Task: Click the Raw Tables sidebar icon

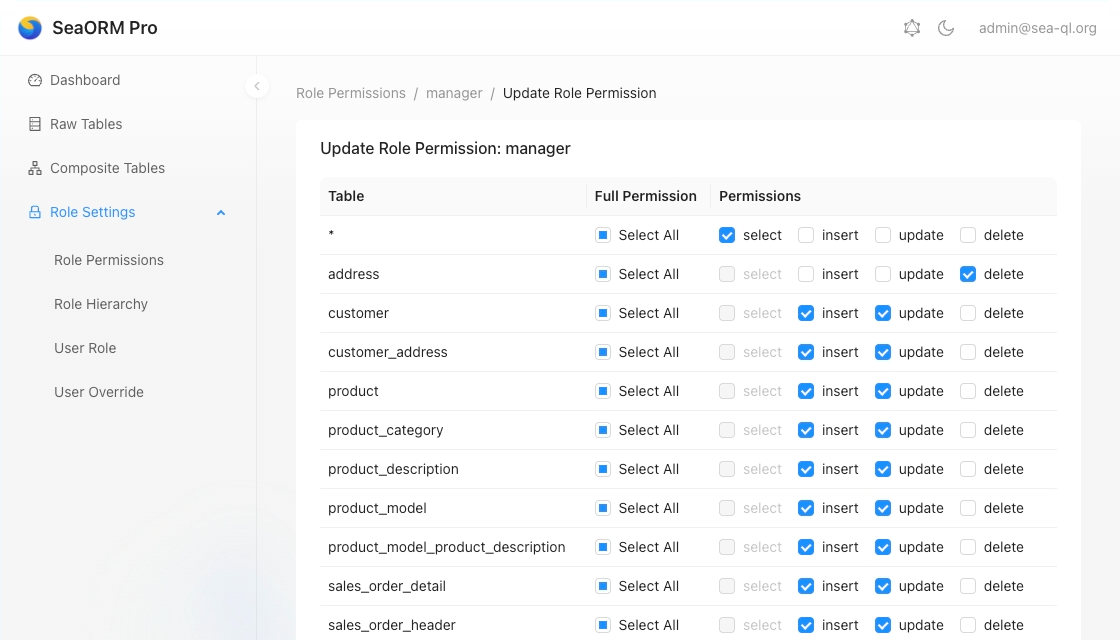Action: pos(35,124)
